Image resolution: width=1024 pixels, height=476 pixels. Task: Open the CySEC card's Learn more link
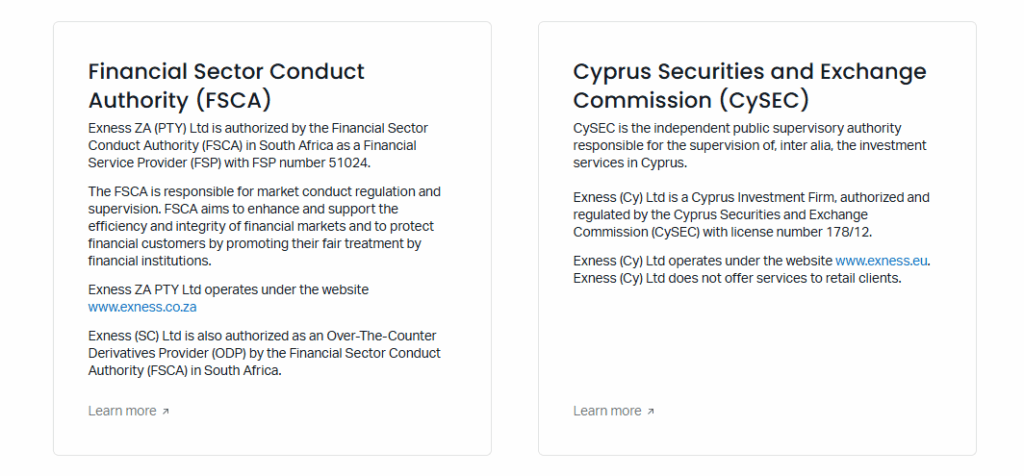607,411
